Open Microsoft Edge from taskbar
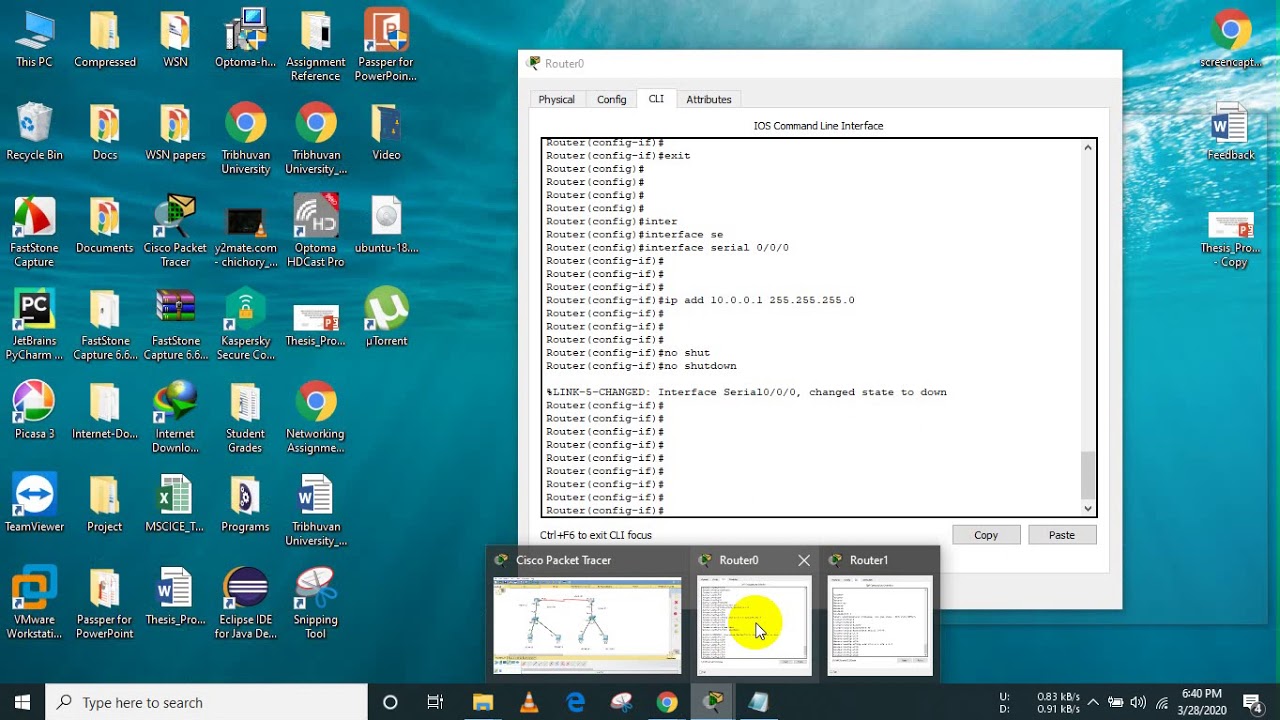 click(575, 702)
